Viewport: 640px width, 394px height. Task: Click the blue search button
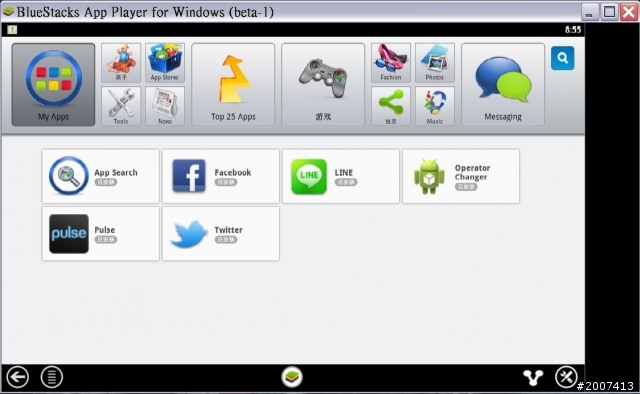(562, 58)
